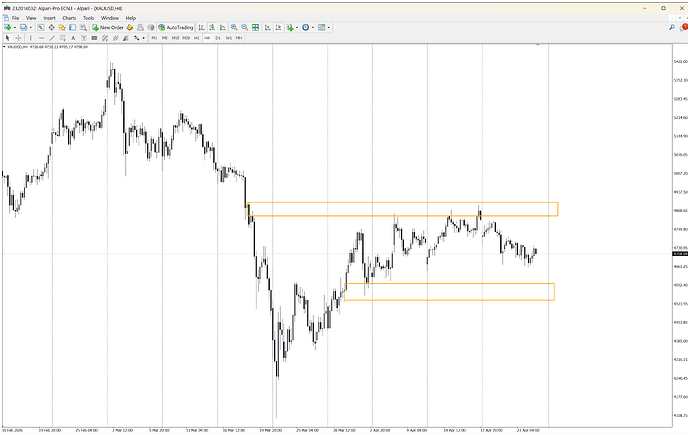Open the Help menu
690x435 pixels.
coord(131,18)
